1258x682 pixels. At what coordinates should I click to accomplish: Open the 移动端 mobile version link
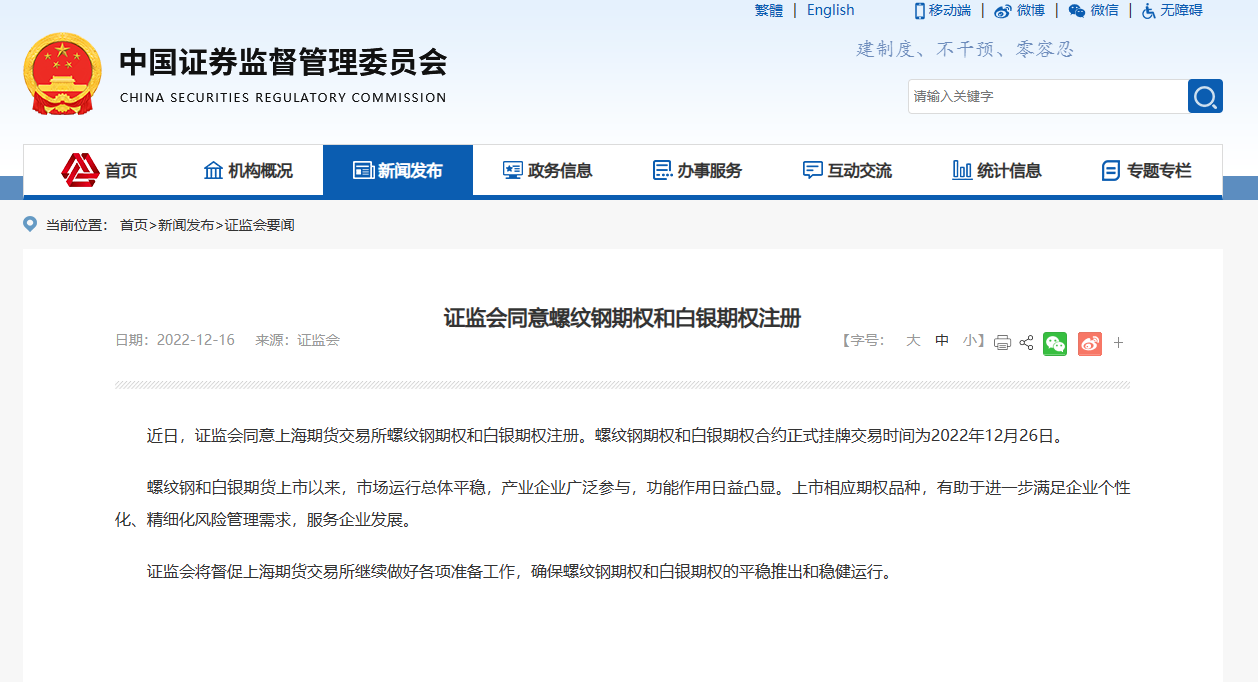tap(942, 10)
